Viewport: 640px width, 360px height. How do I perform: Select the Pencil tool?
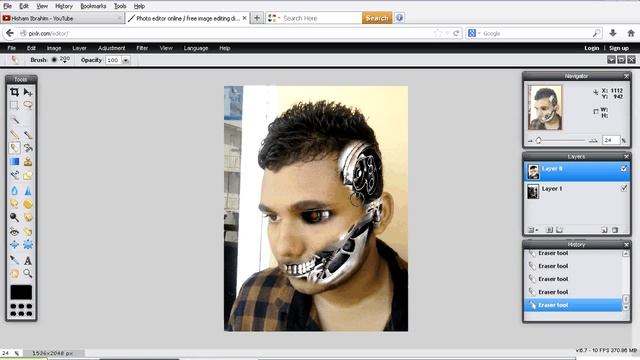click(x=14, y=134)
